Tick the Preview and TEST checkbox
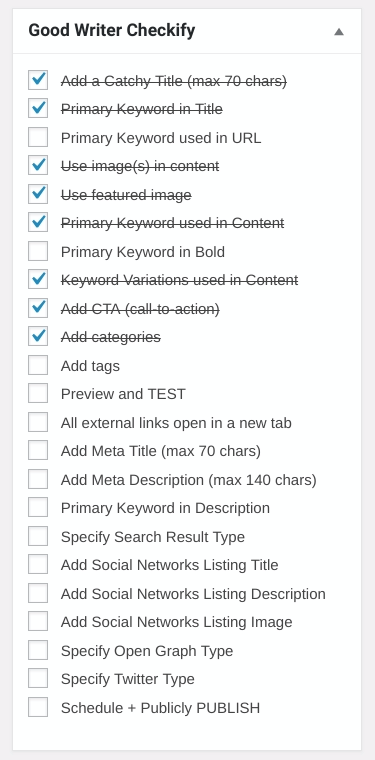Screen dimensions: 375x760 [38, 394]
